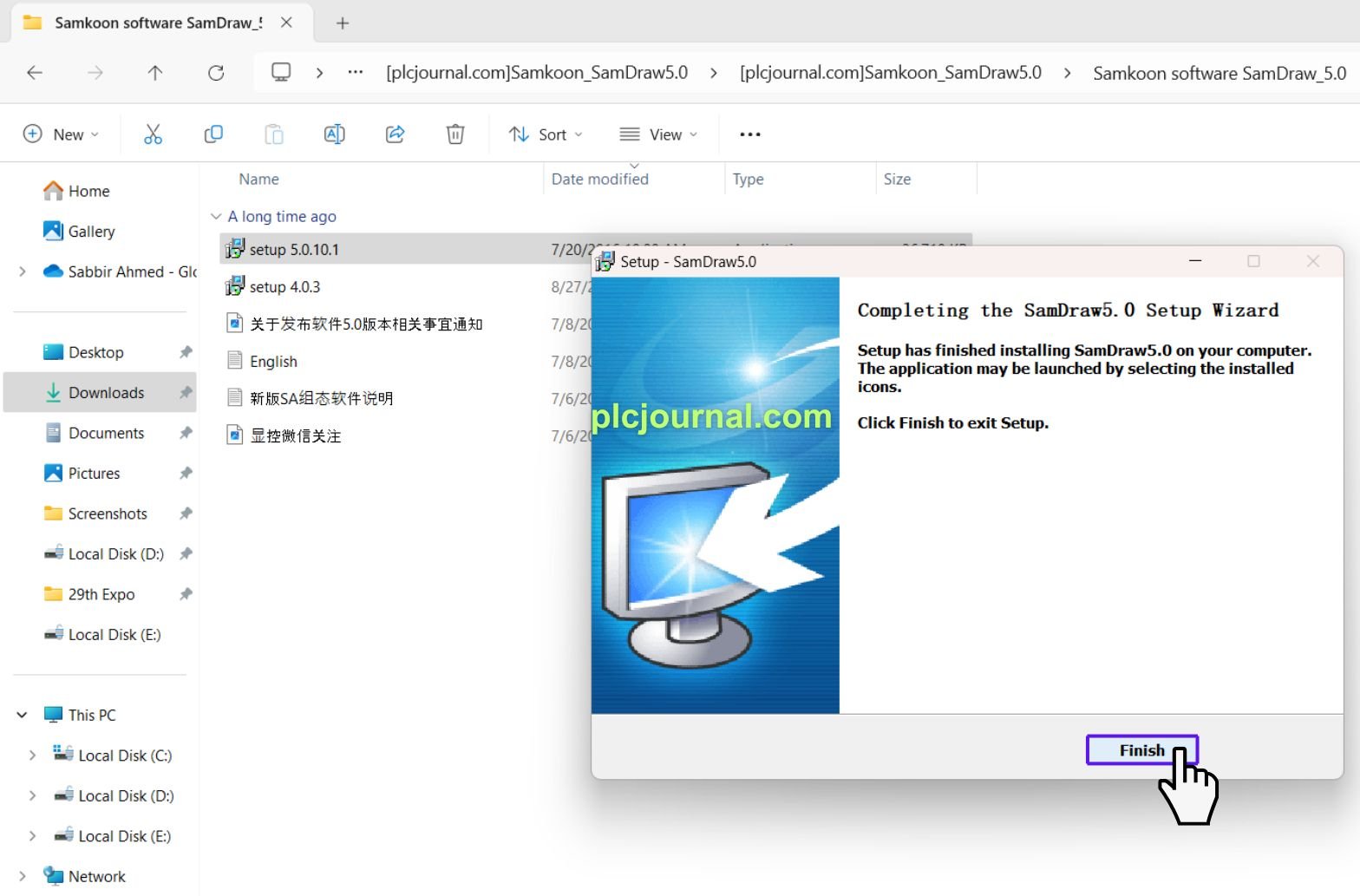
Task: Click the Finish button in Setup wizard
Action: click(1141, 750)
